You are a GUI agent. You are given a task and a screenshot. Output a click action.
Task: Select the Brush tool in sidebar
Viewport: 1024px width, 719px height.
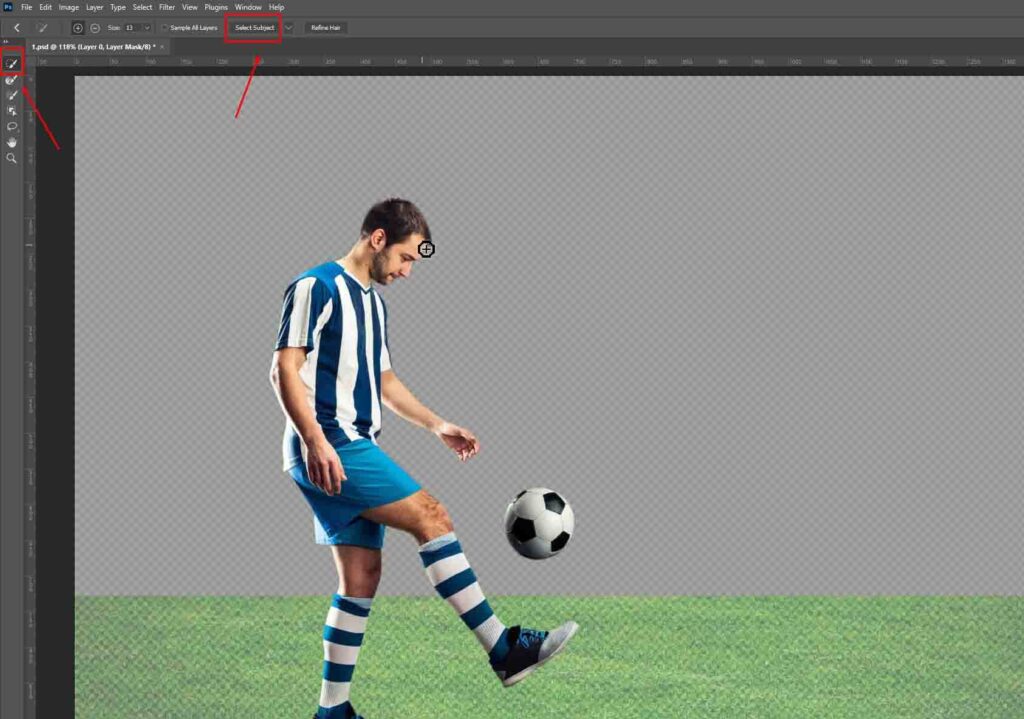[12, 95]
